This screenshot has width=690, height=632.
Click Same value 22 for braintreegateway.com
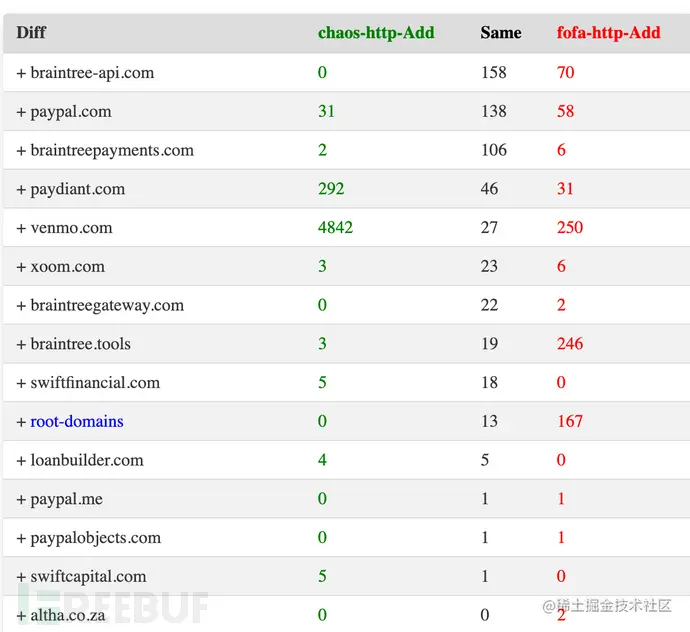(x=489, y=305)
